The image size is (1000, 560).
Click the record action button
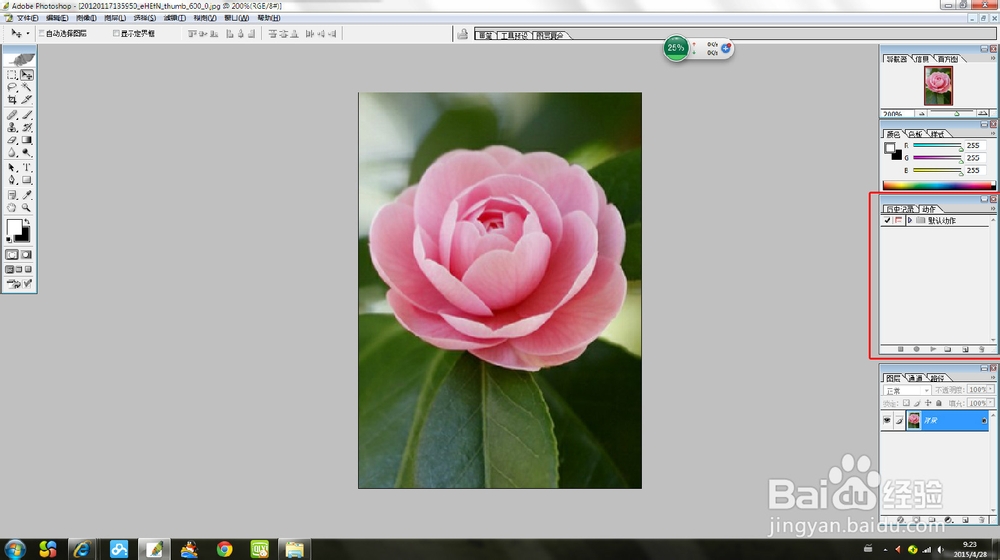[916, 350]
